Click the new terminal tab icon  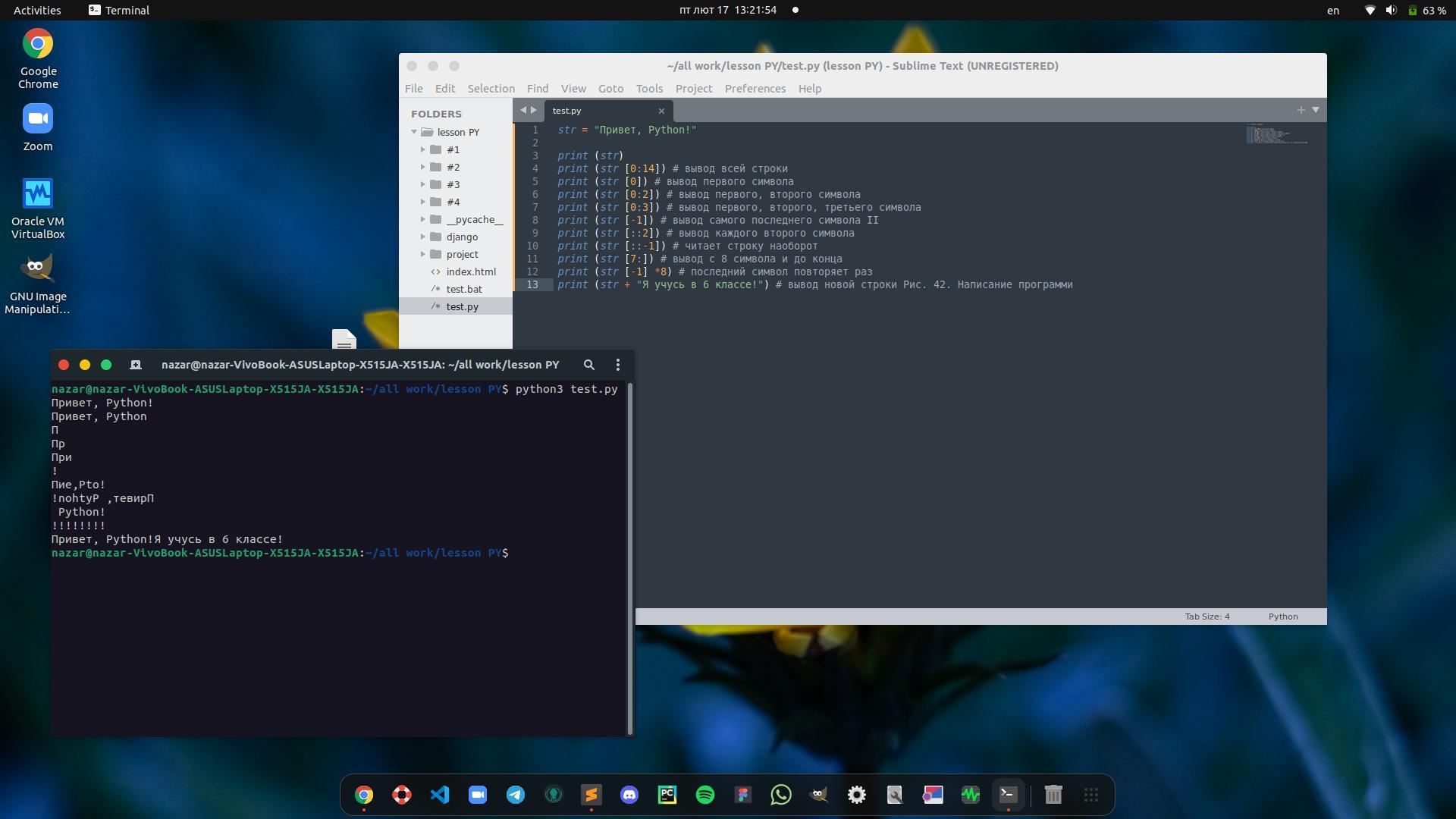136,365
